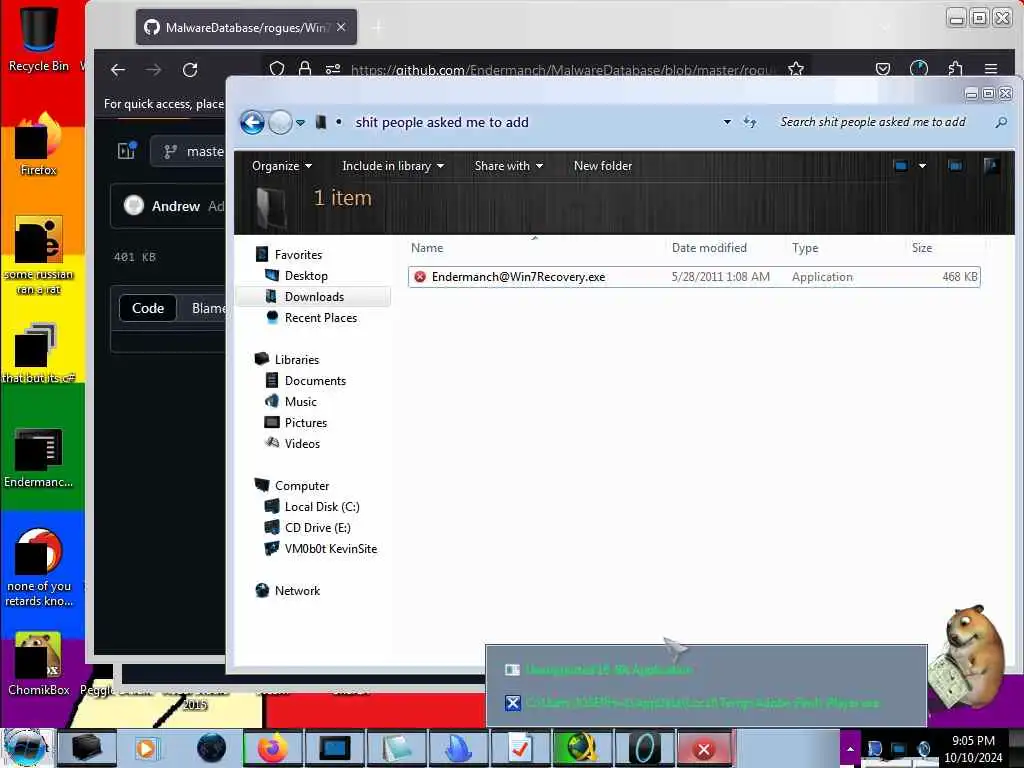This screenshot has width=1024, height=768.
Task: Toggle the preview pane icon
Action: (x=955, y=166)
